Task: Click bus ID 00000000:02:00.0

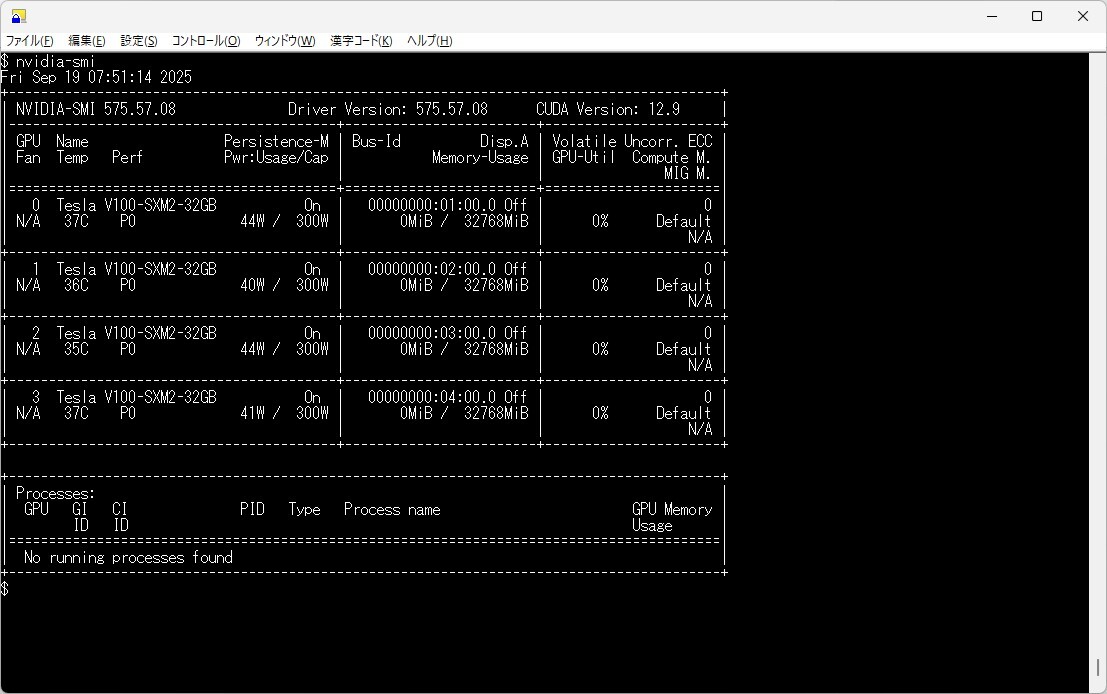Action: [432, 270]
